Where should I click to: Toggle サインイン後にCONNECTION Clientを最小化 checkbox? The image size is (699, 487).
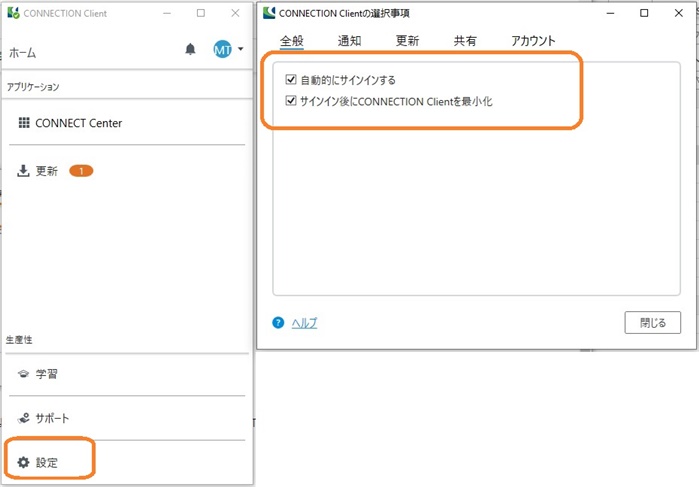click(291, 101)
